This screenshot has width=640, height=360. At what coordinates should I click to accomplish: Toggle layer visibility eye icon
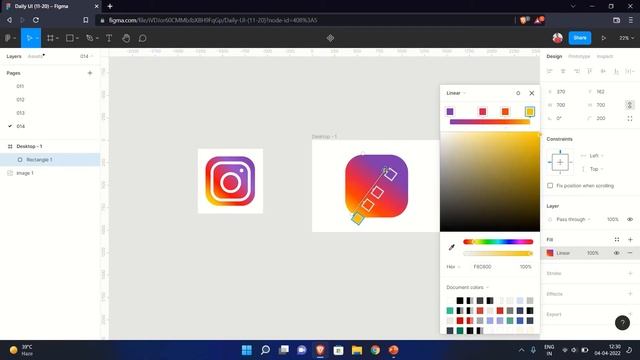630,219
